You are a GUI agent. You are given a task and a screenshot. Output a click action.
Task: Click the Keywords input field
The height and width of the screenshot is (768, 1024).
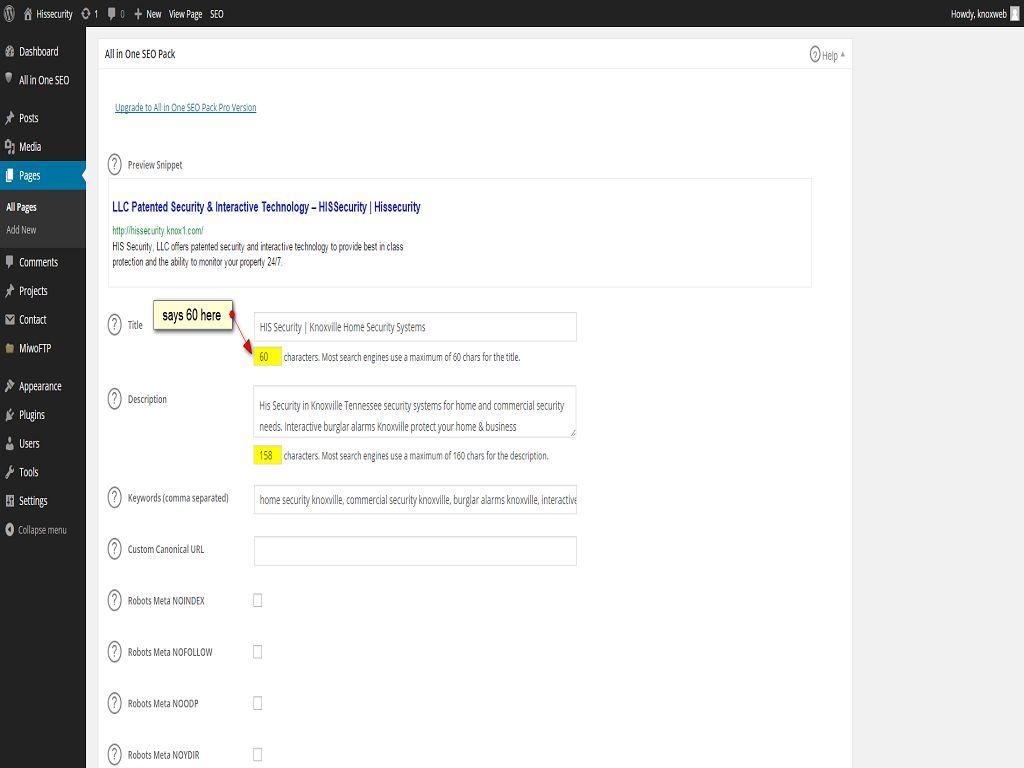pyautogui.click(x=415, y=500)
